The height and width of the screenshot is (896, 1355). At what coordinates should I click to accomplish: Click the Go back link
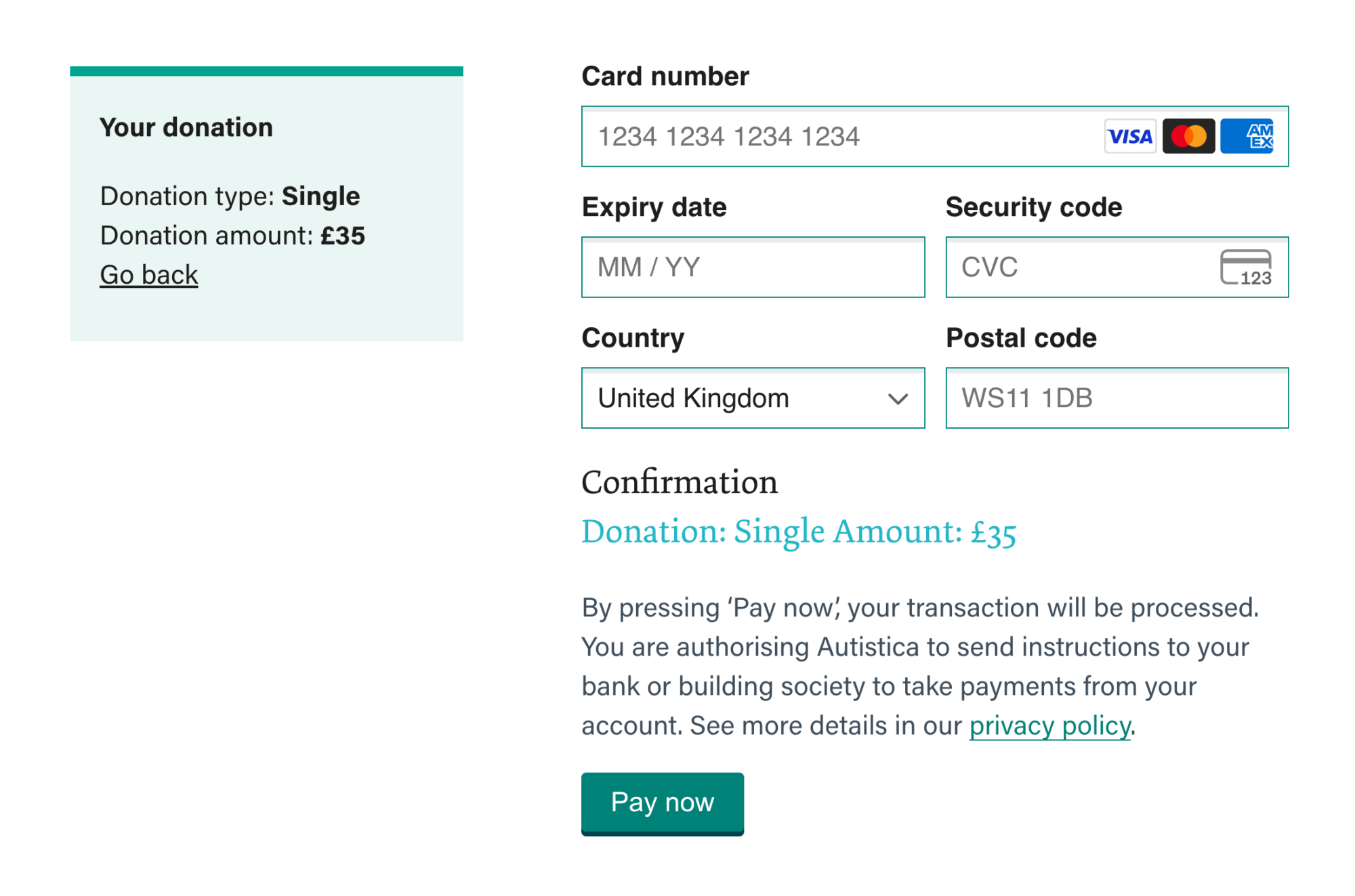[x=148, y=274]
